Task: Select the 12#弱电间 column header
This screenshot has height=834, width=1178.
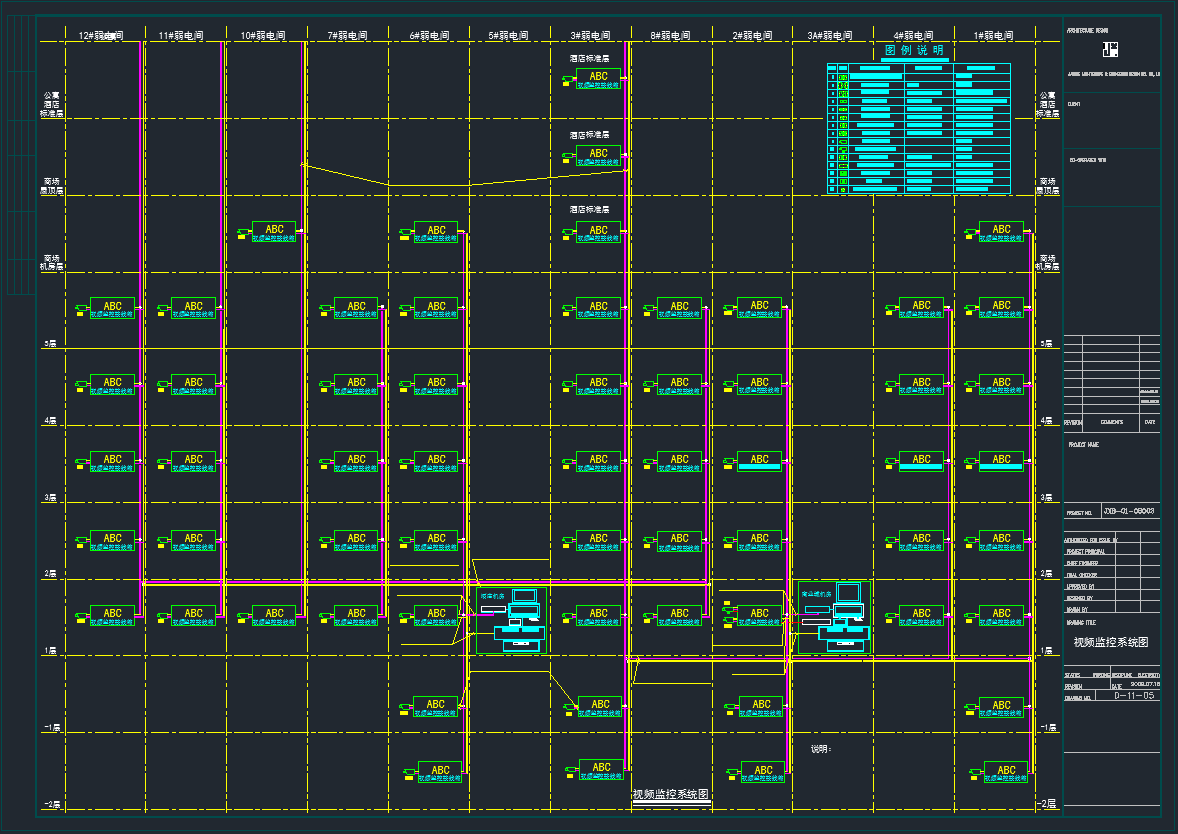Action: coord(100,36)
